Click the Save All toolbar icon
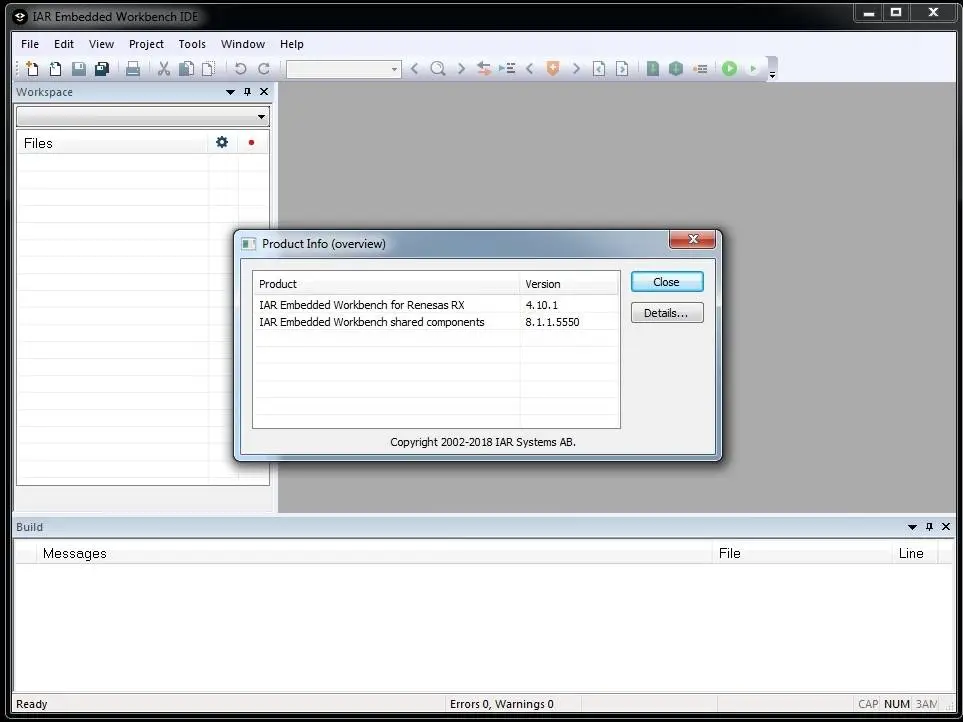This screenshot has height=722, width=963. 102,69
